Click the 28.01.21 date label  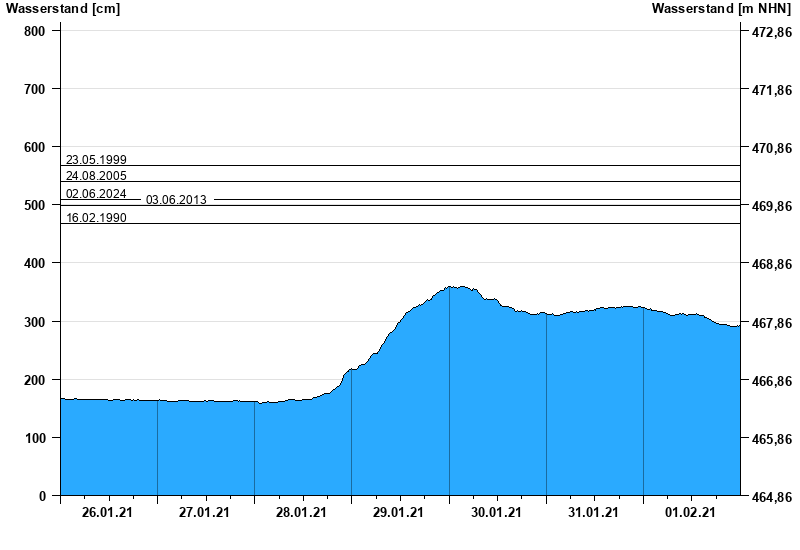coord(301,513)
